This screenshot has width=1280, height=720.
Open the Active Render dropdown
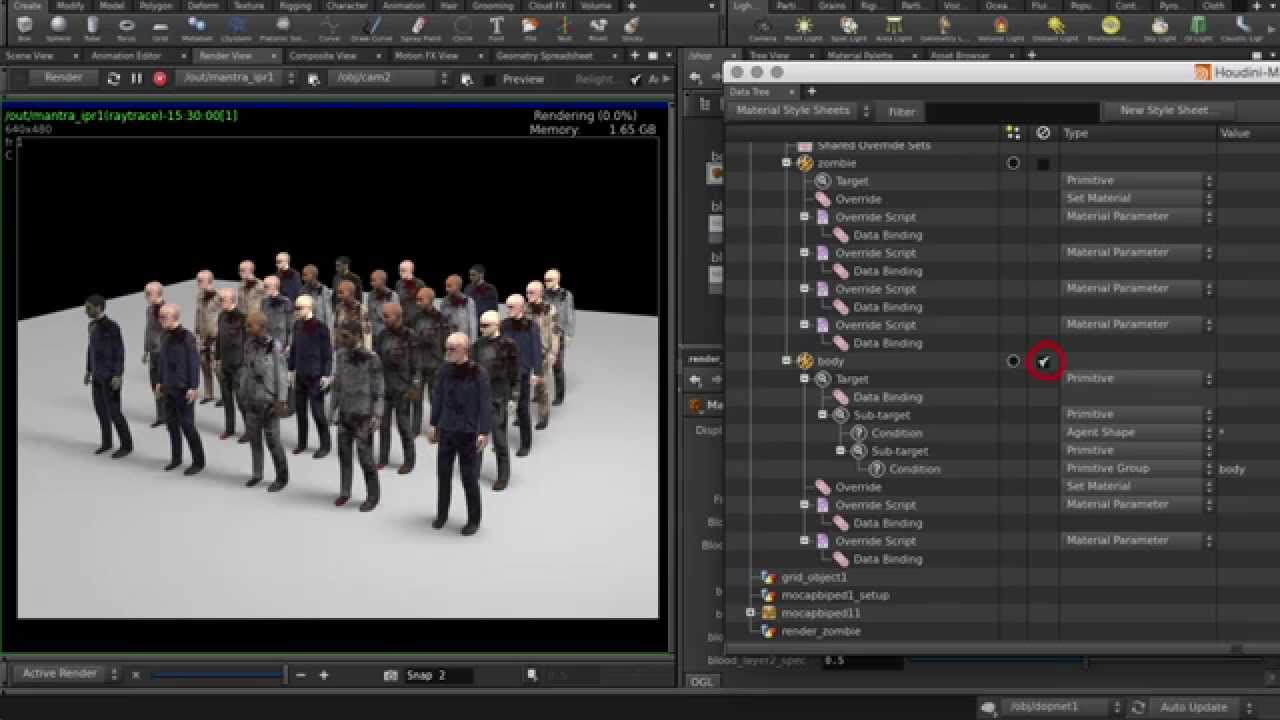[x=69, y=674]
